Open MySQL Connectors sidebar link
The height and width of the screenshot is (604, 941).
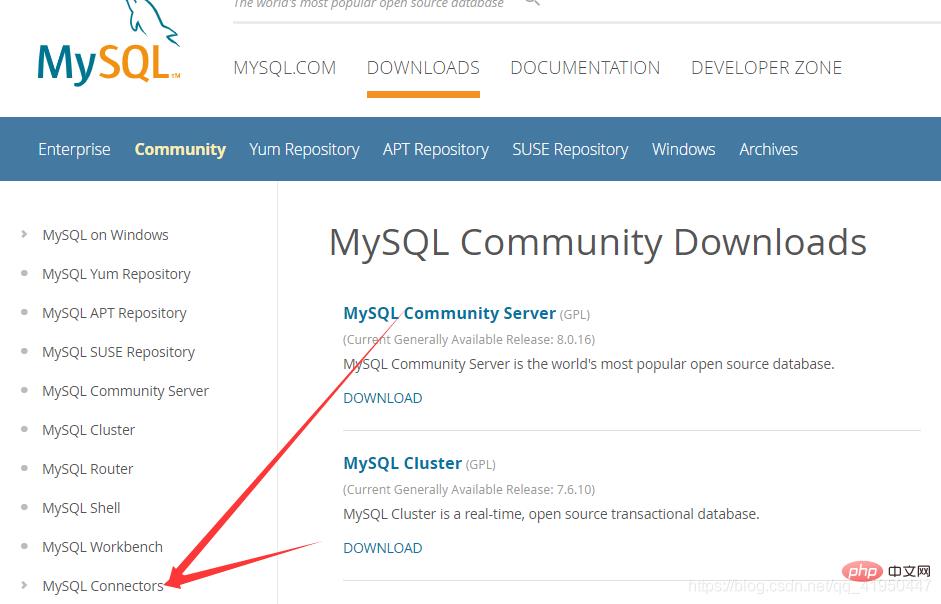[x=103, y=586]
